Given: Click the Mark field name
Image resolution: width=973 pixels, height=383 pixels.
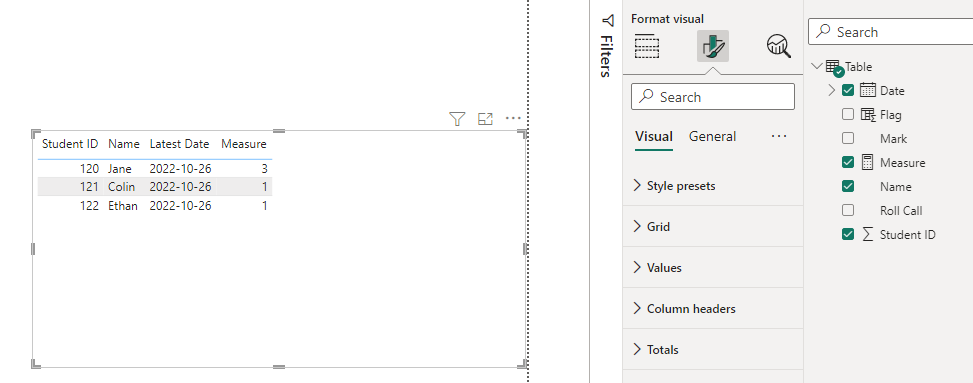Looking at the screenshot, I should click(x=893, y=138).
